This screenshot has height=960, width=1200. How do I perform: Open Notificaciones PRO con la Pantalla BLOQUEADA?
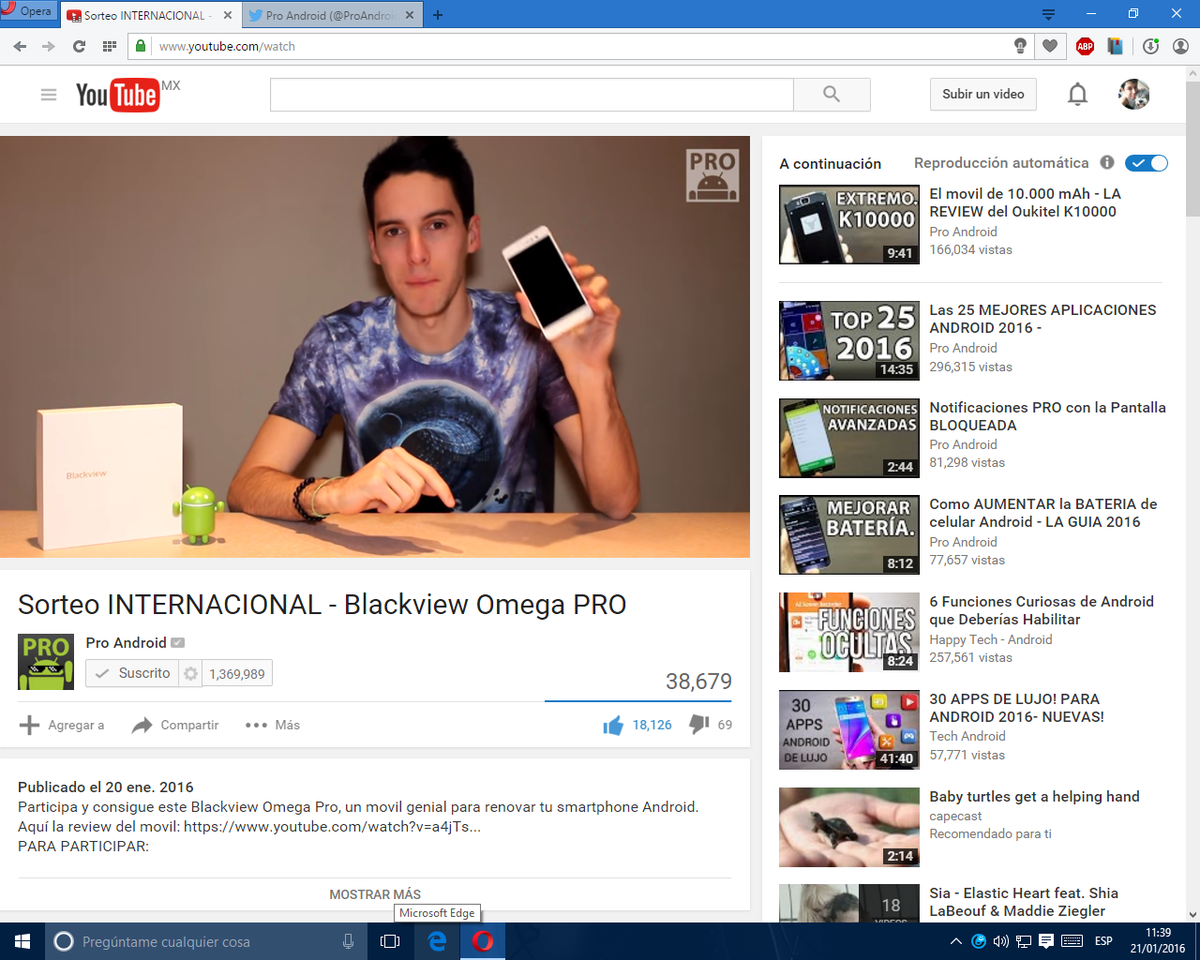(1048, 416)
